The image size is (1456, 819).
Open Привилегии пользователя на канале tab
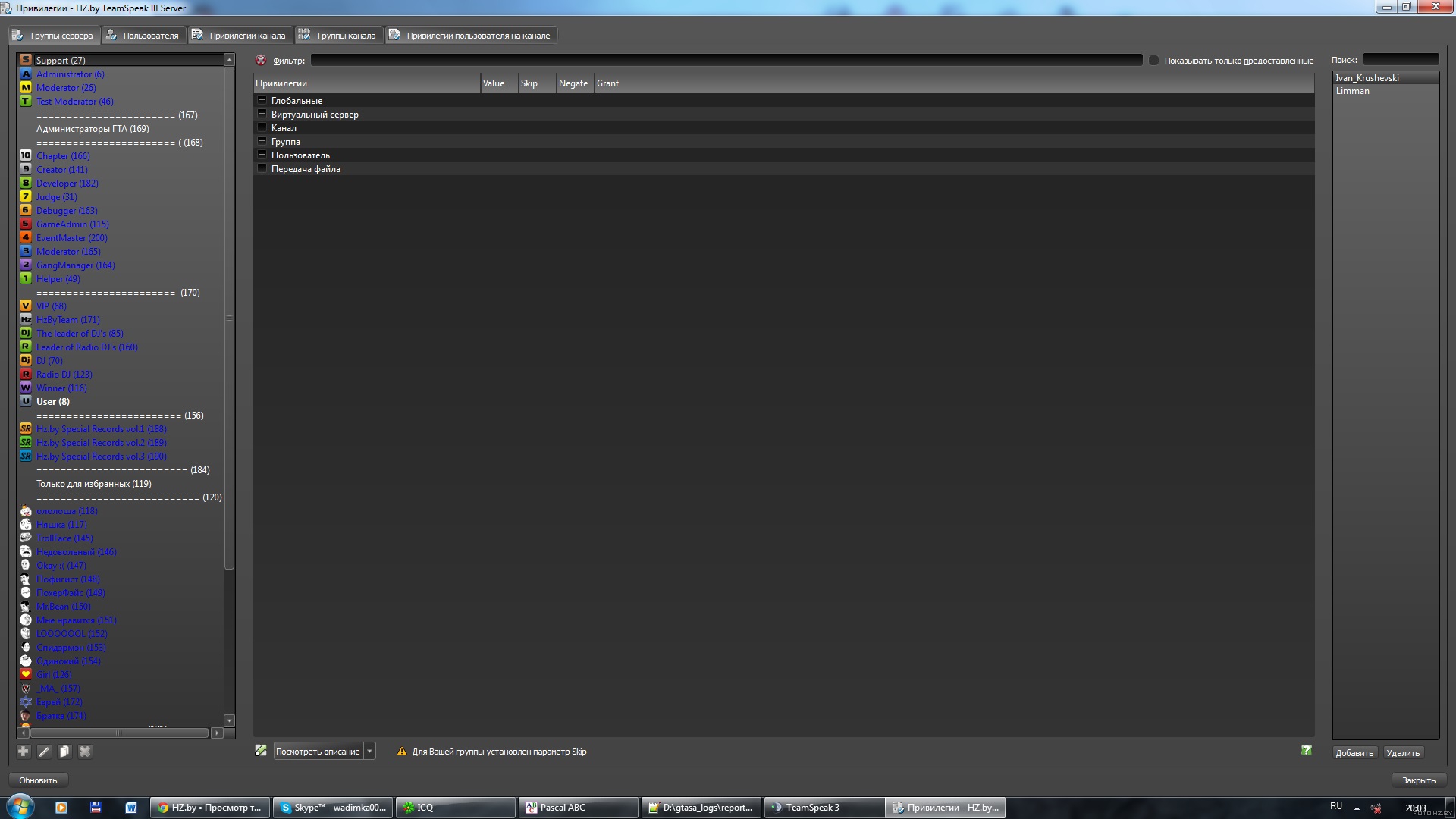coord(471,36)
